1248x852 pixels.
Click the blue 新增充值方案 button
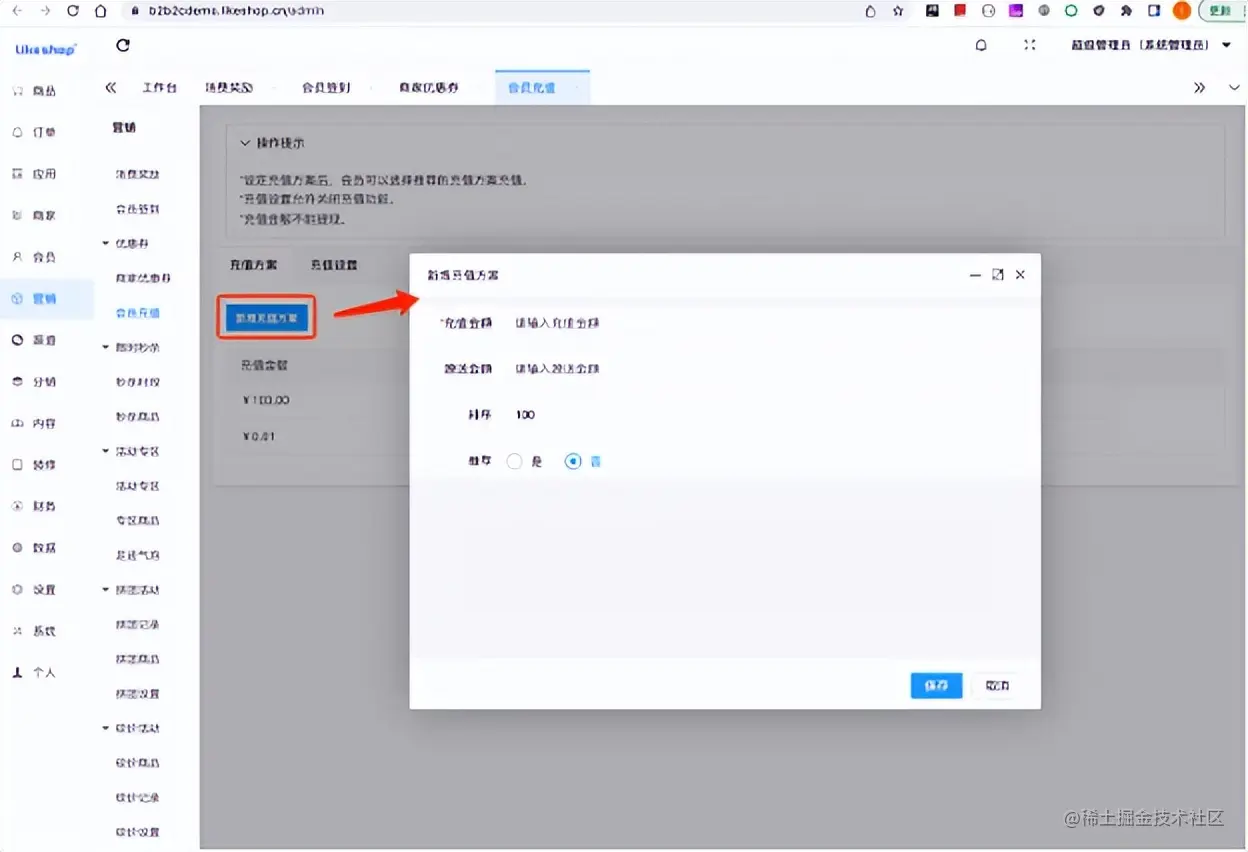(x=266, y=317)
